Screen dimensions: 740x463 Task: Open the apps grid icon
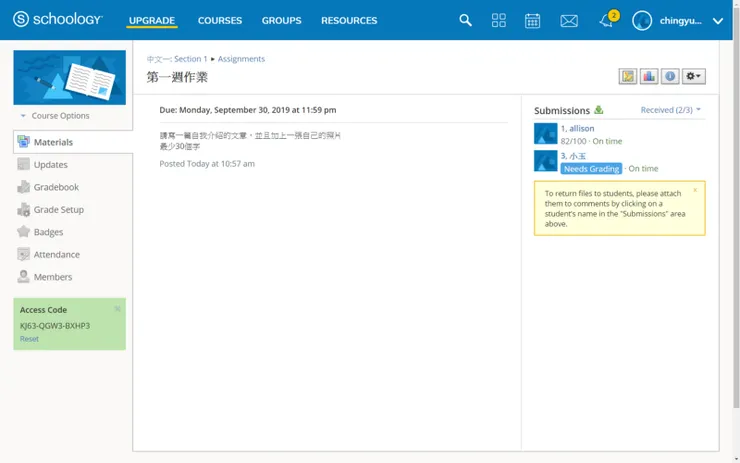(498, 20)
